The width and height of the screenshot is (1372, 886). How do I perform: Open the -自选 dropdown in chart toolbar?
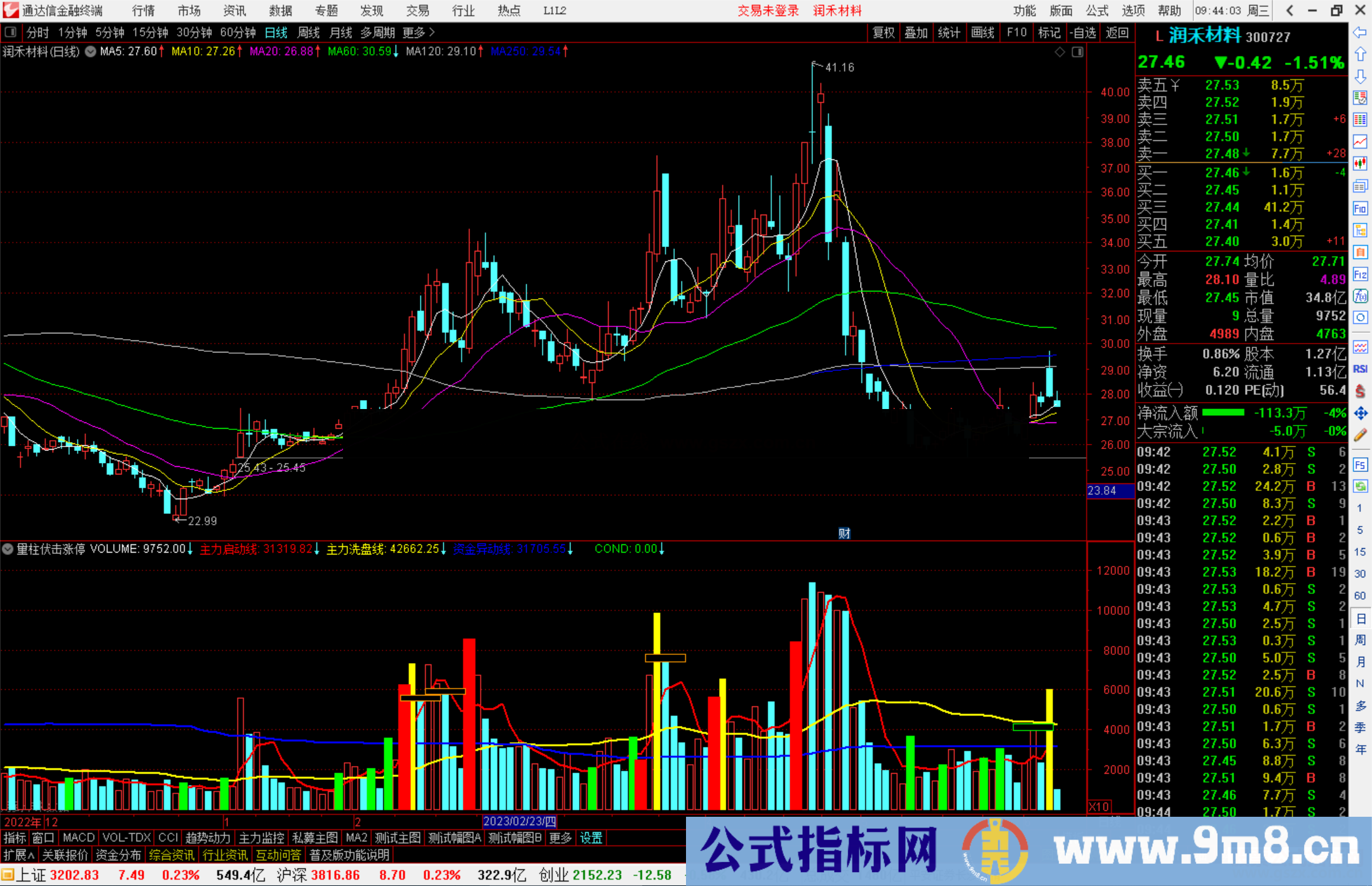[1082, 32]
